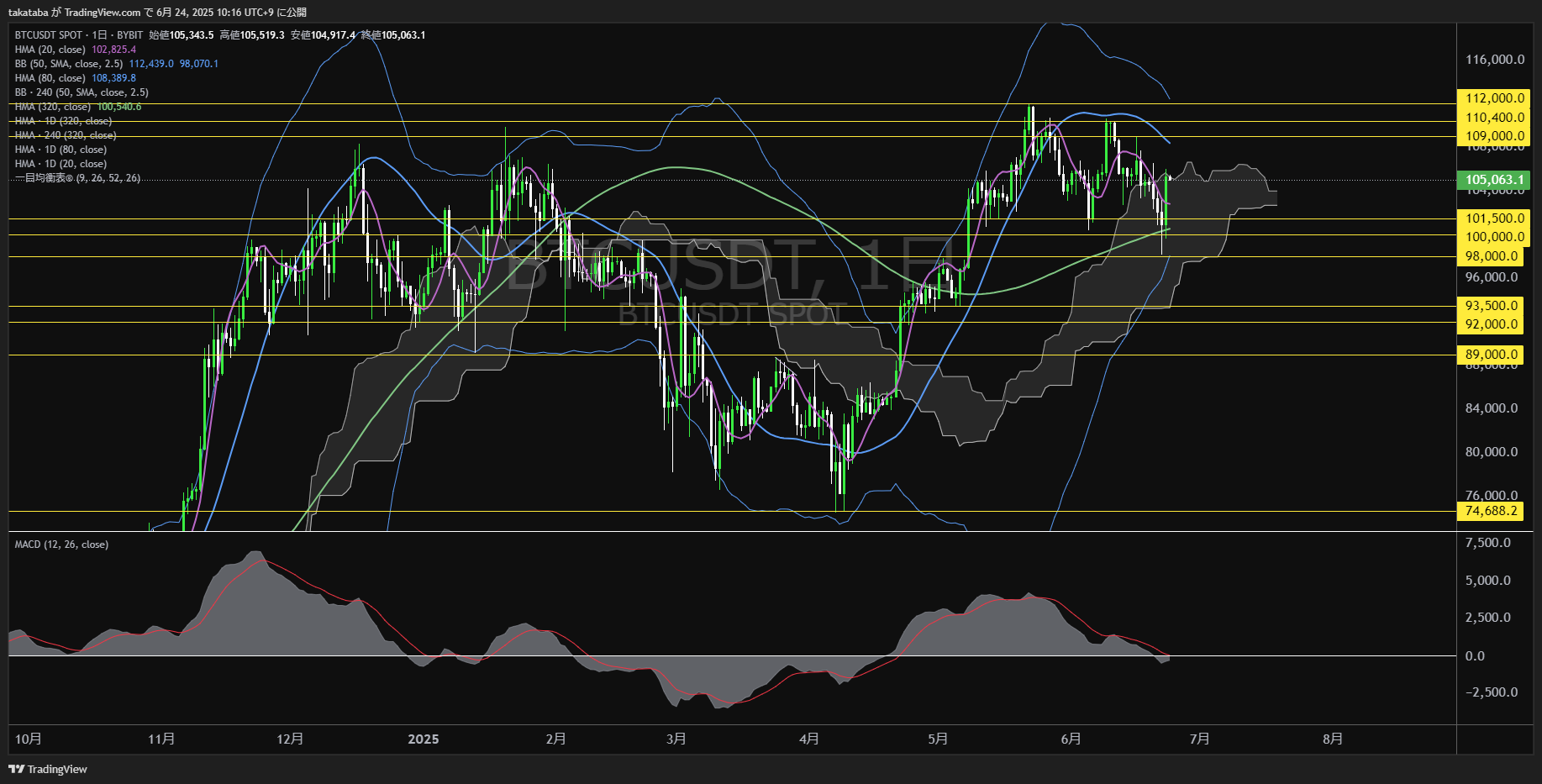Click the 116,000.0 price axis label
Screen dimensions: 1542x784
pyautogui.click(x=1495, y=60)
